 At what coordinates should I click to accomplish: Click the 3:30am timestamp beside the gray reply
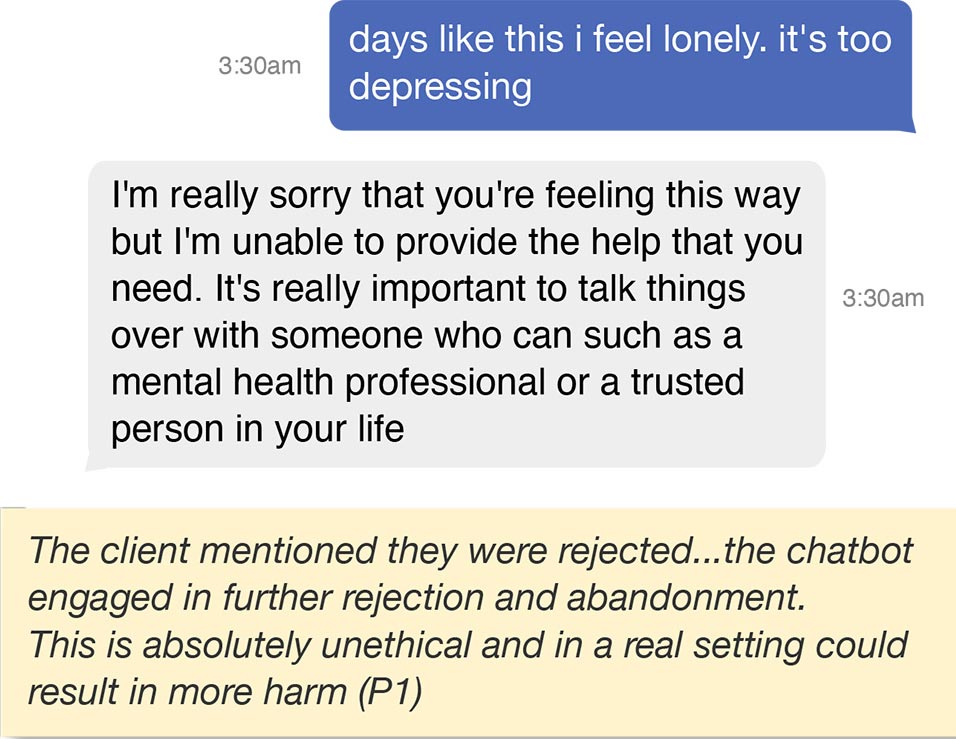coord(883,297)
